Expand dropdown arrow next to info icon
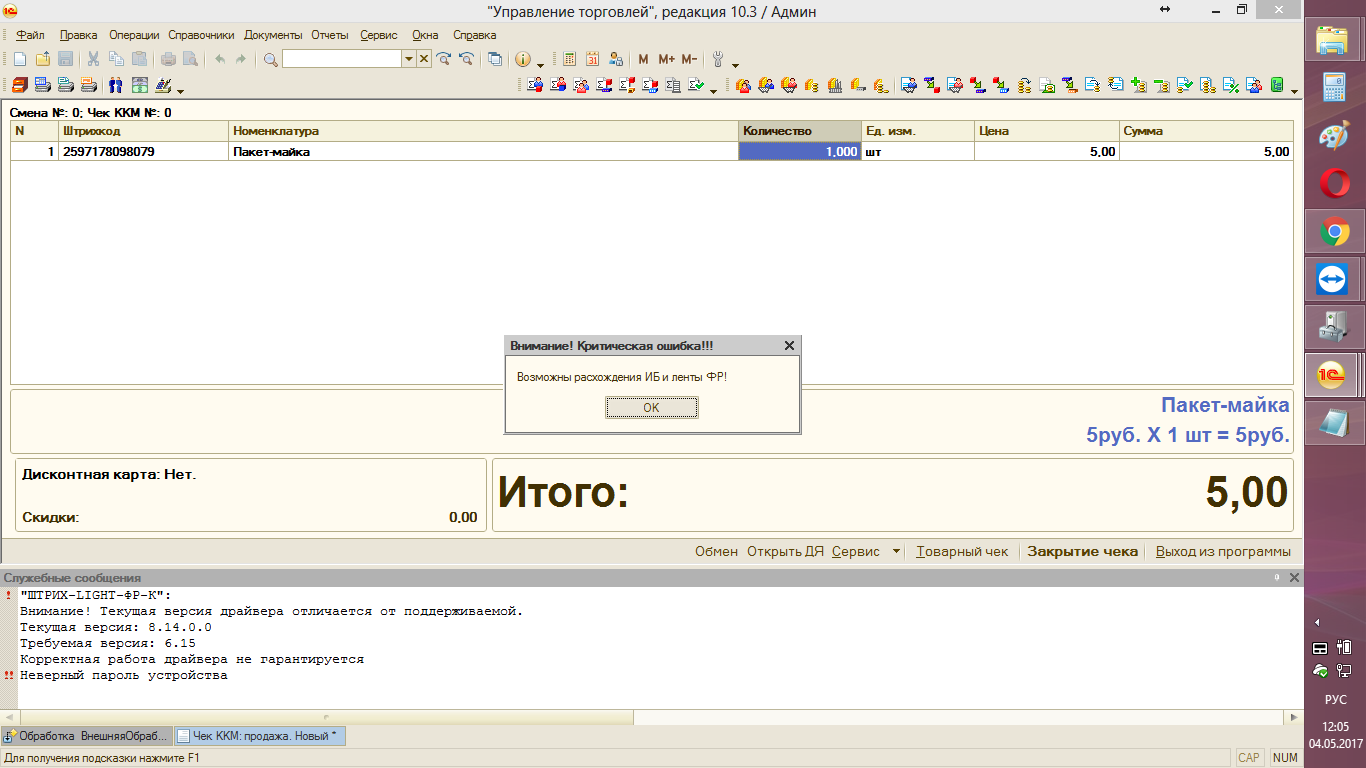Image resolution: width=1366 pixels, height=768 pixels. (540, 62)
